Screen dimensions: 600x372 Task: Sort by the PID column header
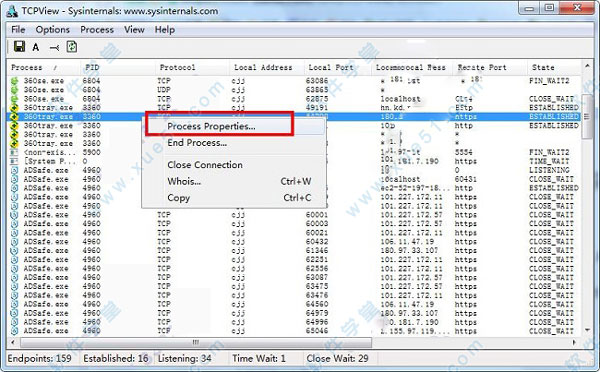tap(117, 67)
